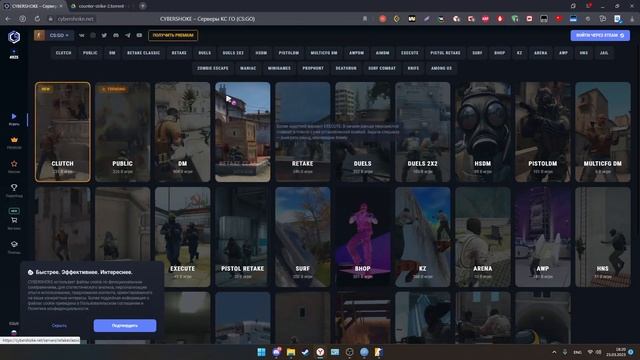The height and width of the screenshot is (360, 640).
Task: Select the AIMDM mode tag
Action: point(382,53)
